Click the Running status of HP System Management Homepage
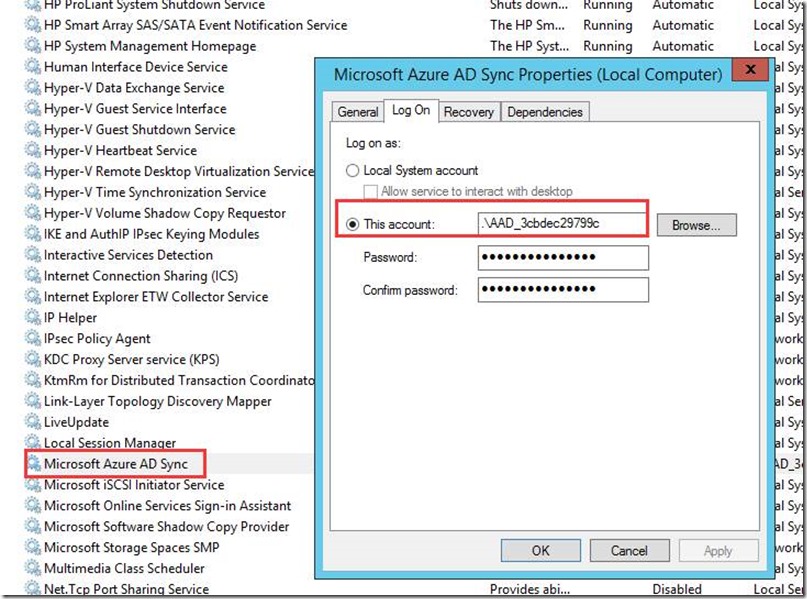Viewport: 807px width, 599px height. [608, 46]
